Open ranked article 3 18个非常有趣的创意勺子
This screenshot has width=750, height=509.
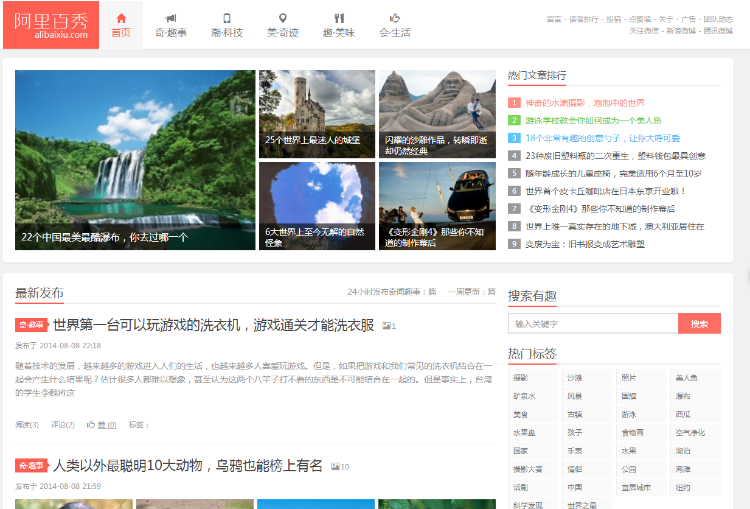click(603, 138)
